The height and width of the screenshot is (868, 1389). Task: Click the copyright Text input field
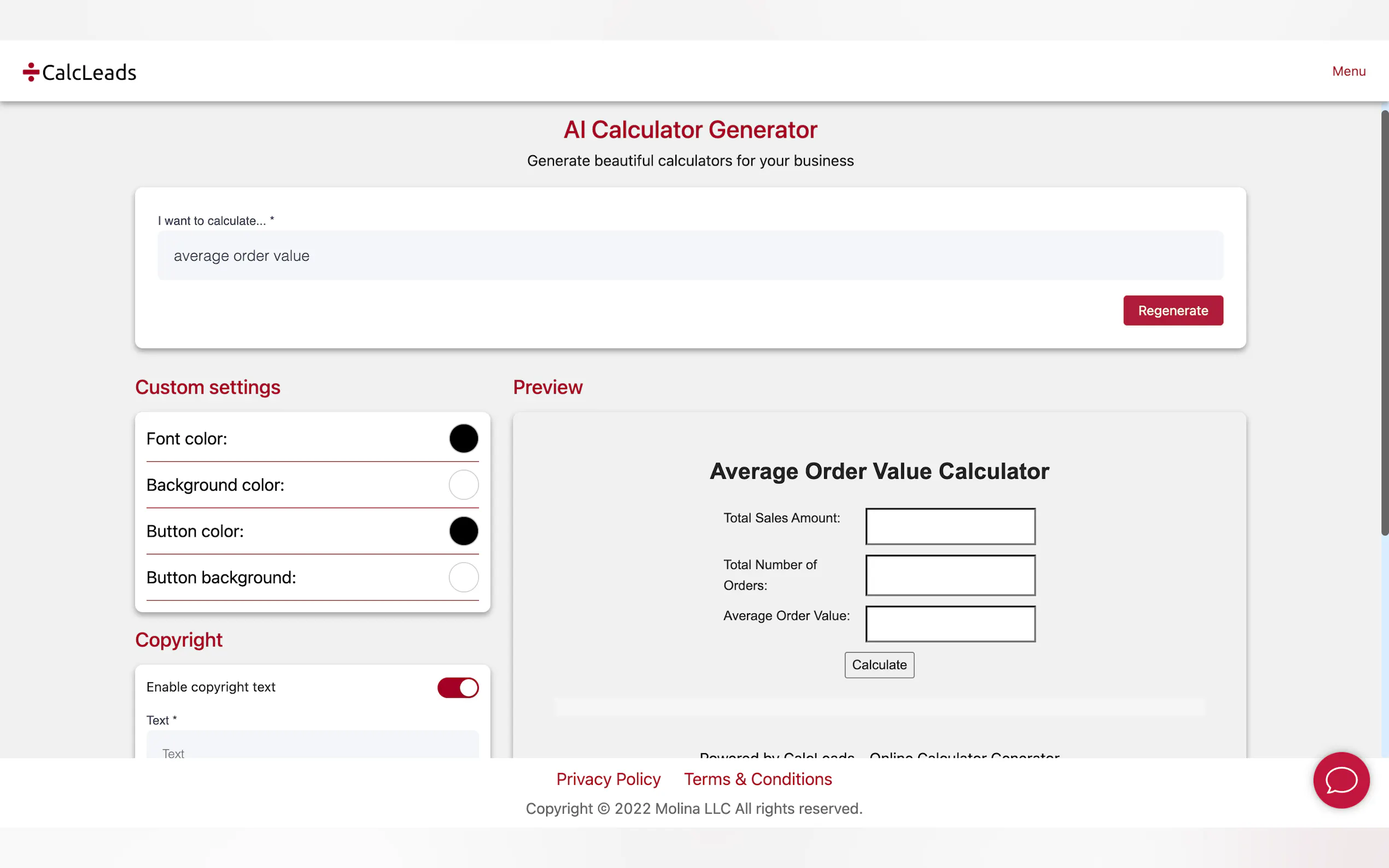(x=312, y=746)
